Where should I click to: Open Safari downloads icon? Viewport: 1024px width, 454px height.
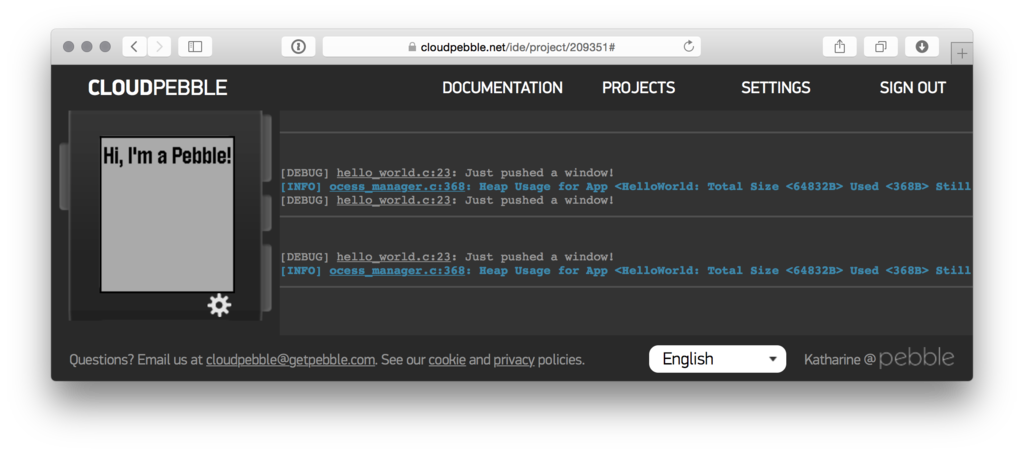point(921,46)
